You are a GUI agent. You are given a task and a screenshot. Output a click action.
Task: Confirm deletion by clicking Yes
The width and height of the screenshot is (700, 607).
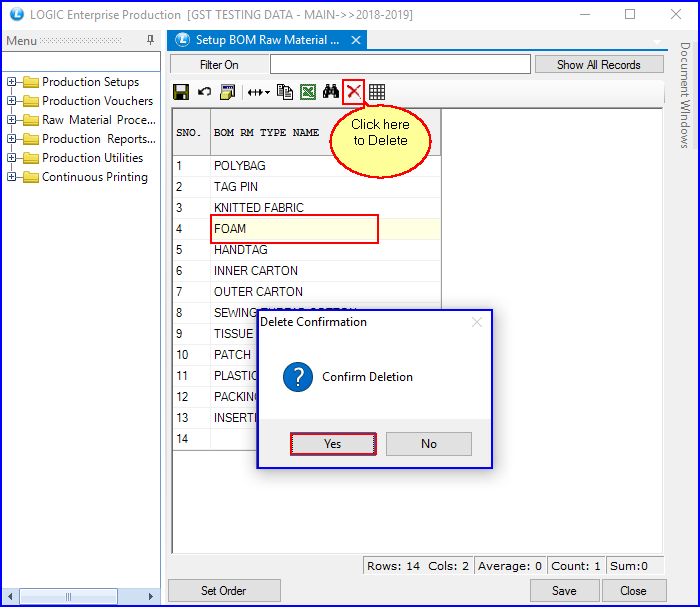tap(333, 444)
